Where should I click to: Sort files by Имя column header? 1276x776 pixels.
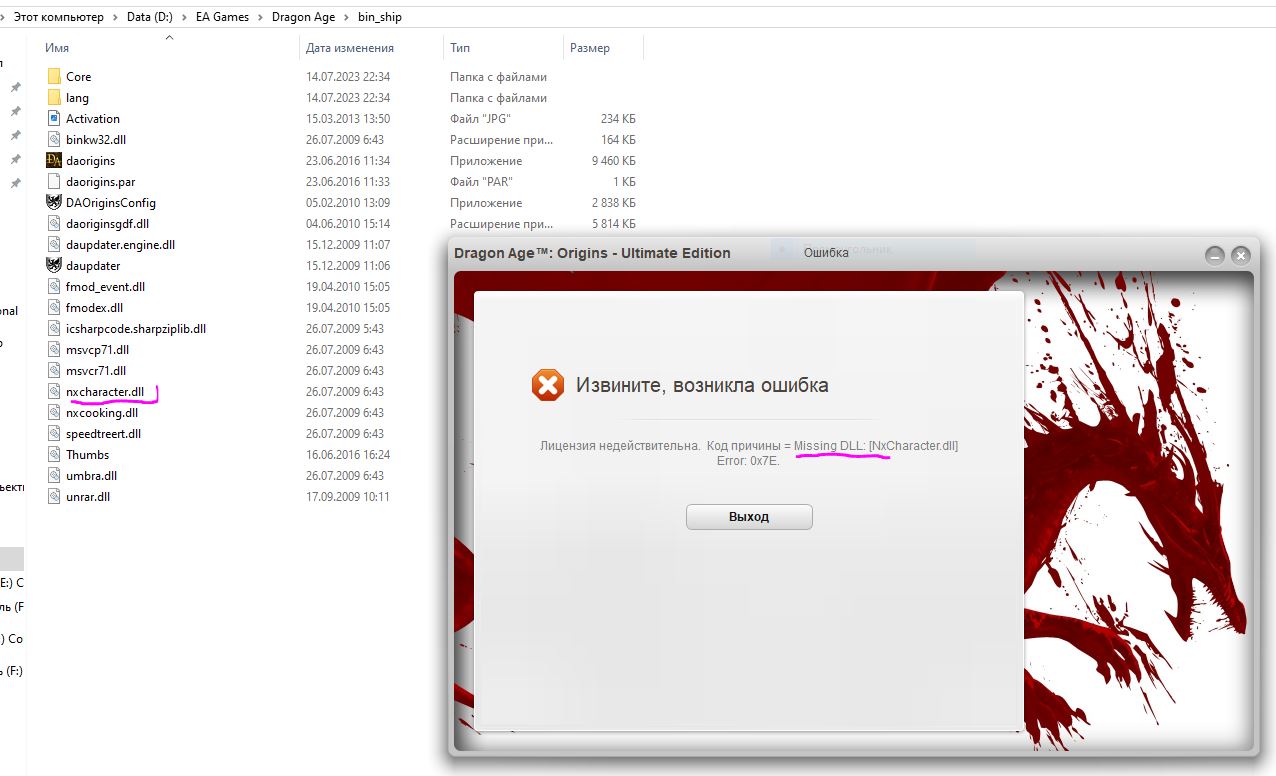tap(57, 48)
